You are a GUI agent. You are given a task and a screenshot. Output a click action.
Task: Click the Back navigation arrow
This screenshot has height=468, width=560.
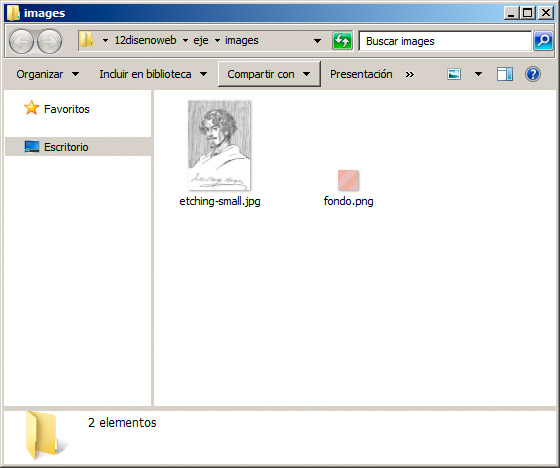(x=21, y=41)
